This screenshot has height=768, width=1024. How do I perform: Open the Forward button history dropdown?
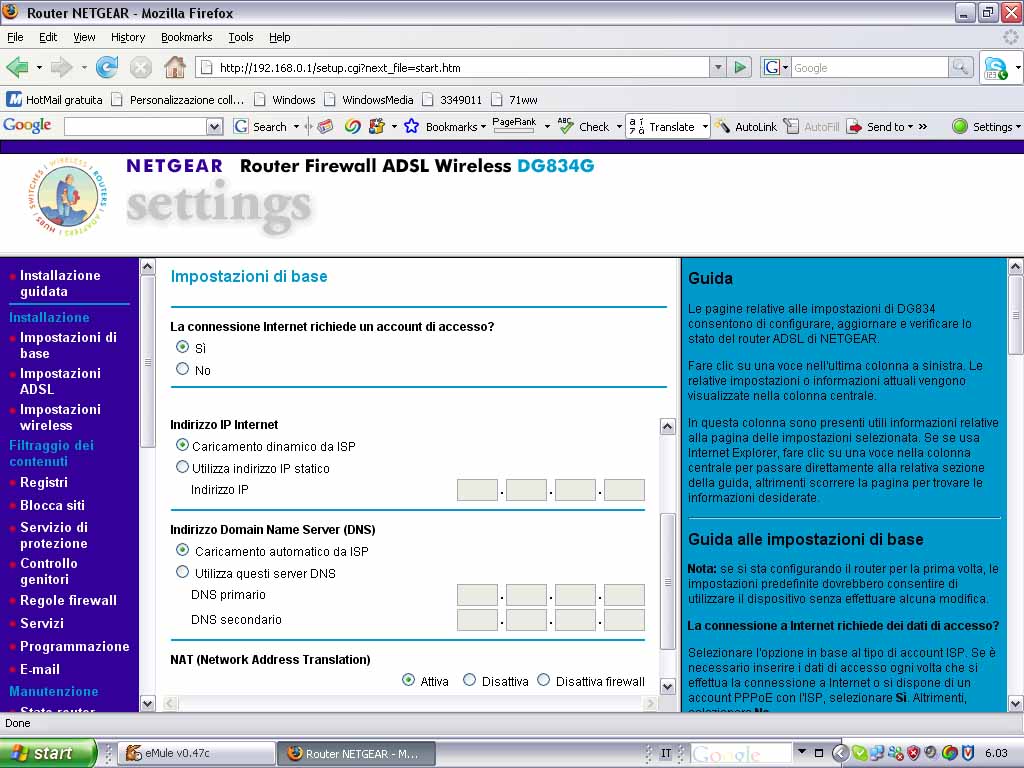coord(84,67)
